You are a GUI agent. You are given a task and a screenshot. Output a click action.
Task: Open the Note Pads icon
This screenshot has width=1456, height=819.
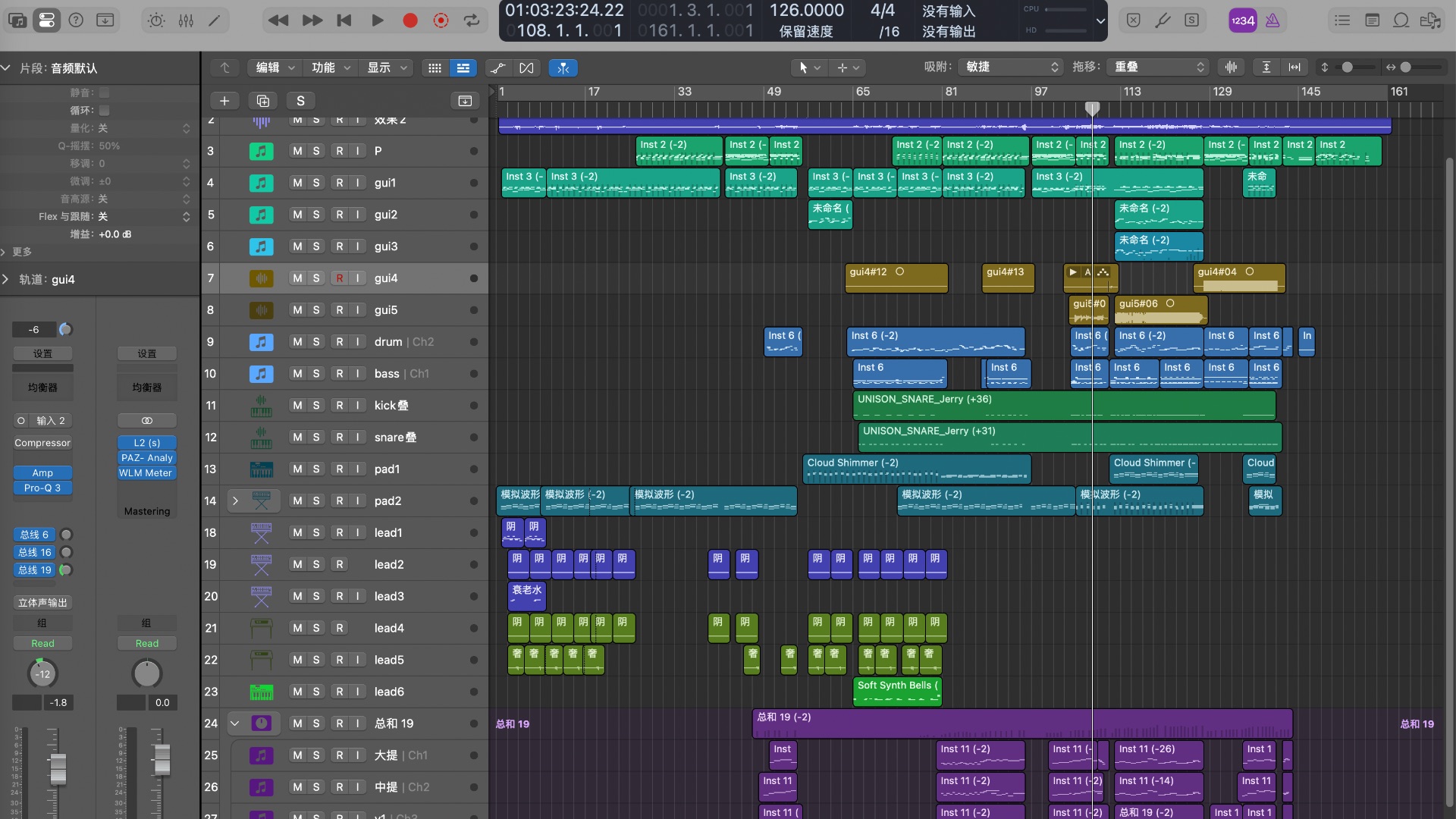(1372, 20)
